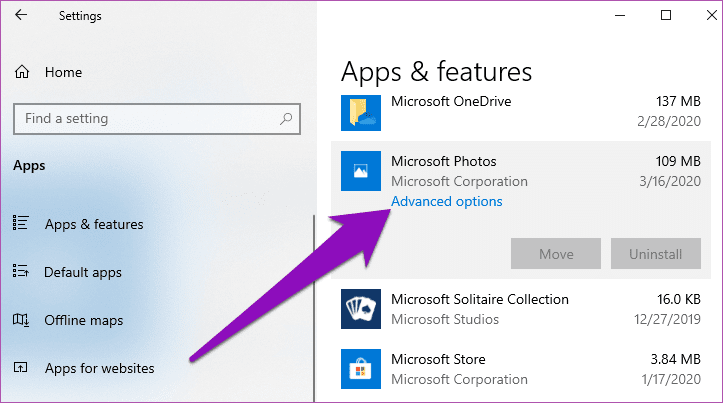The image size is (723, 403).
Task: Click the Offline maps icon
Action: coord(21,320)
